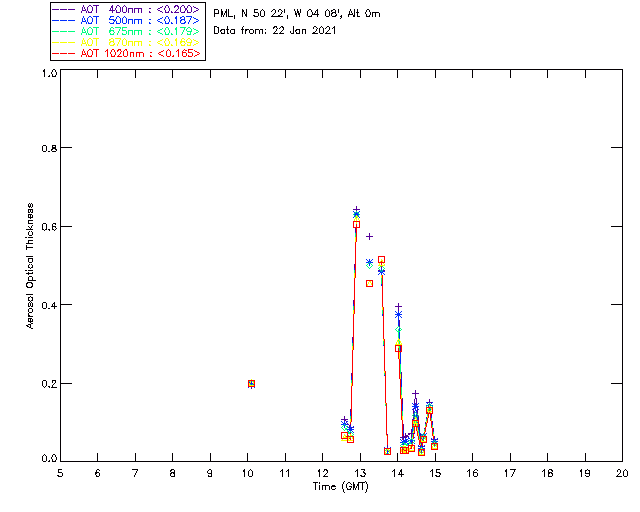Click the x-axis tick label "18"
Image resolution: width=640 pixels, height=512 pixels.
(x=547, y=473)
